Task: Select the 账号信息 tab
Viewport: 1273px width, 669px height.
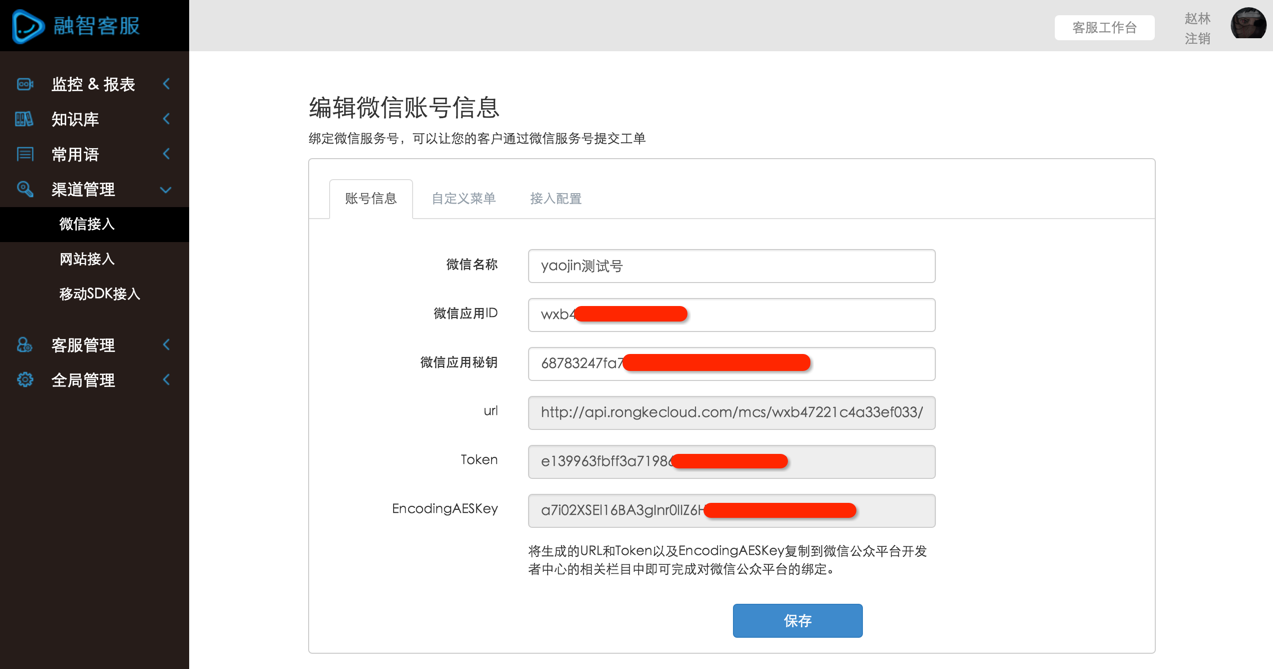Action: click(x=371, y=199)
